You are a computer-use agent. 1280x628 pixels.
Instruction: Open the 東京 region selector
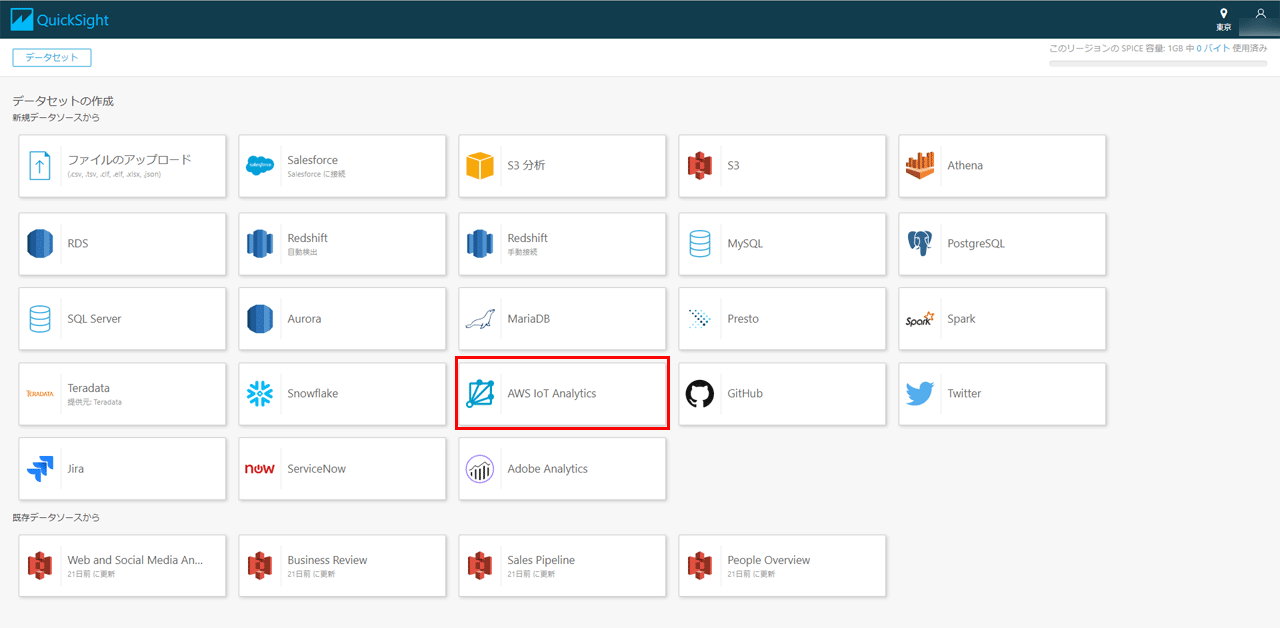(x=1224, y=19)
